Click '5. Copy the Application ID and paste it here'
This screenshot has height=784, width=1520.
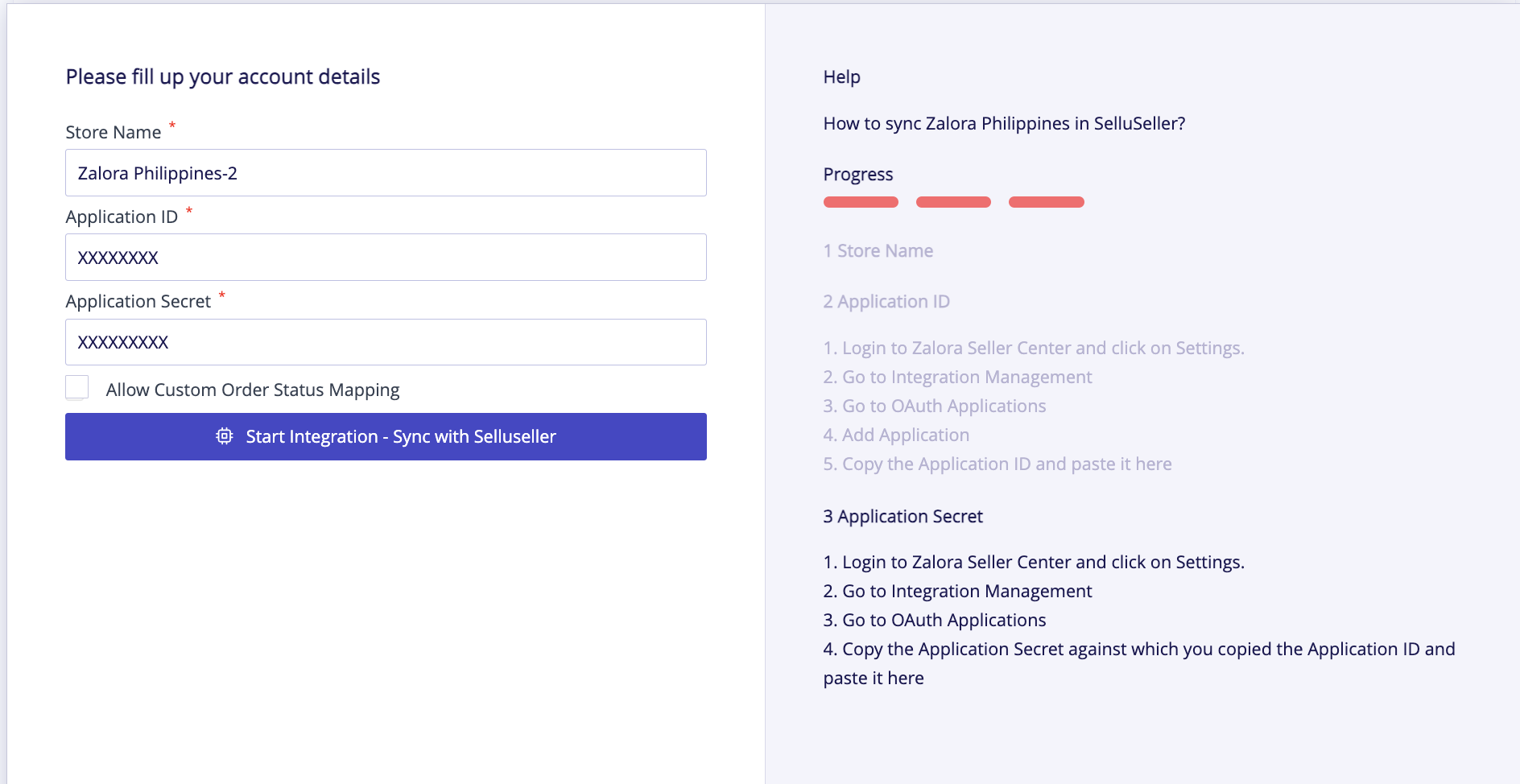(x=997, y=464)
